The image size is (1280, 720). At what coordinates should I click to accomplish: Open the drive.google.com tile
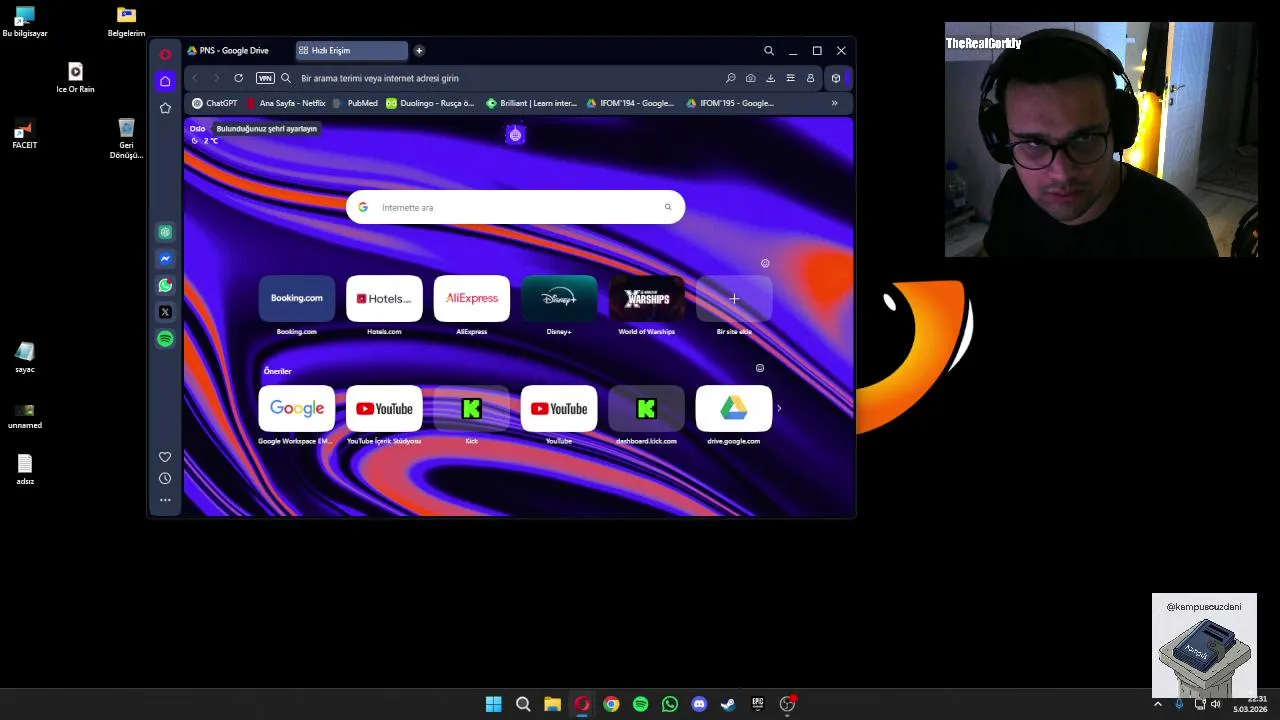(x=734, y=409)
